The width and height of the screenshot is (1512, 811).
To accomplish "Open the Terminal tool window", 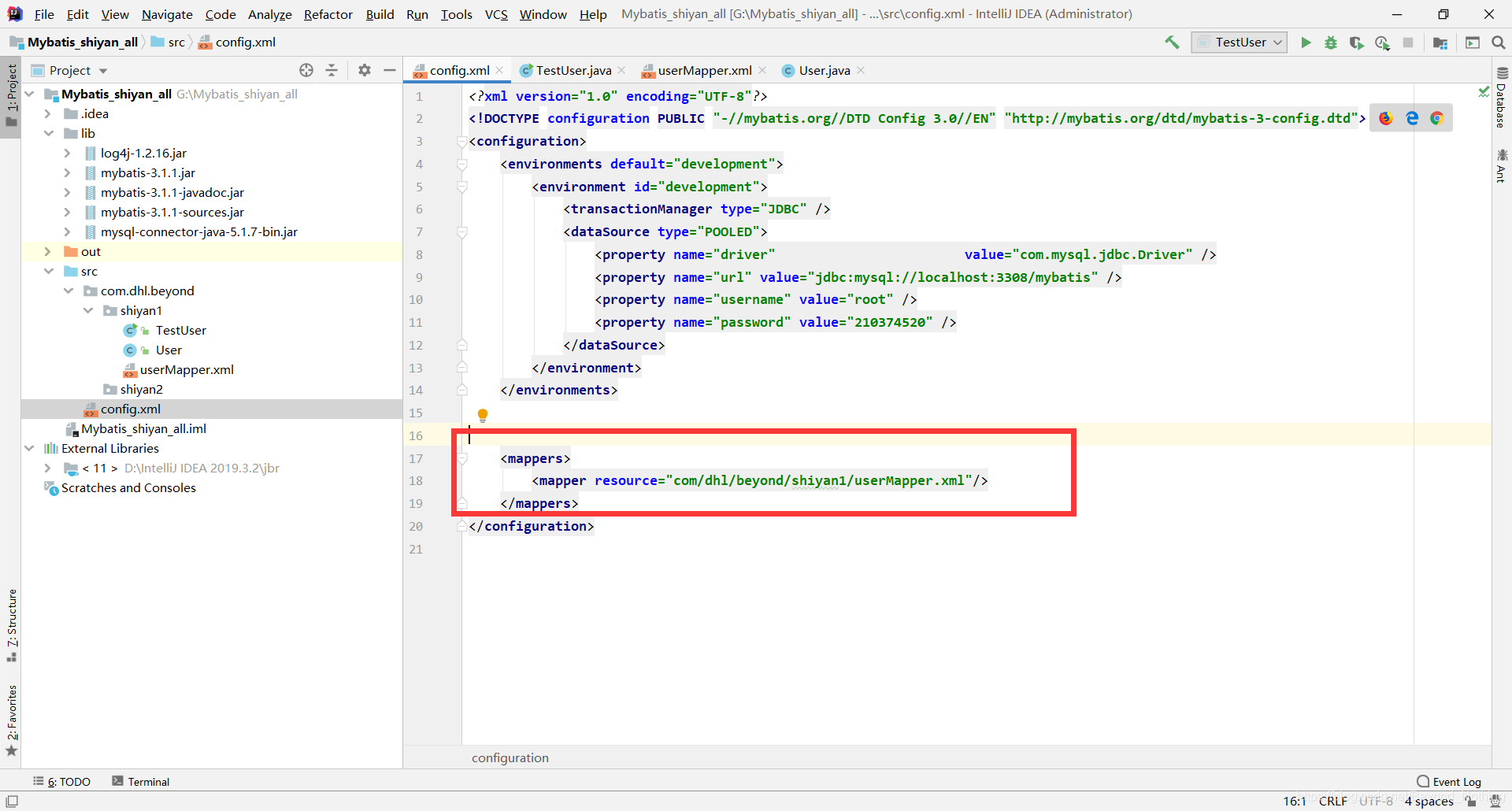I will [x=141, y=781].
